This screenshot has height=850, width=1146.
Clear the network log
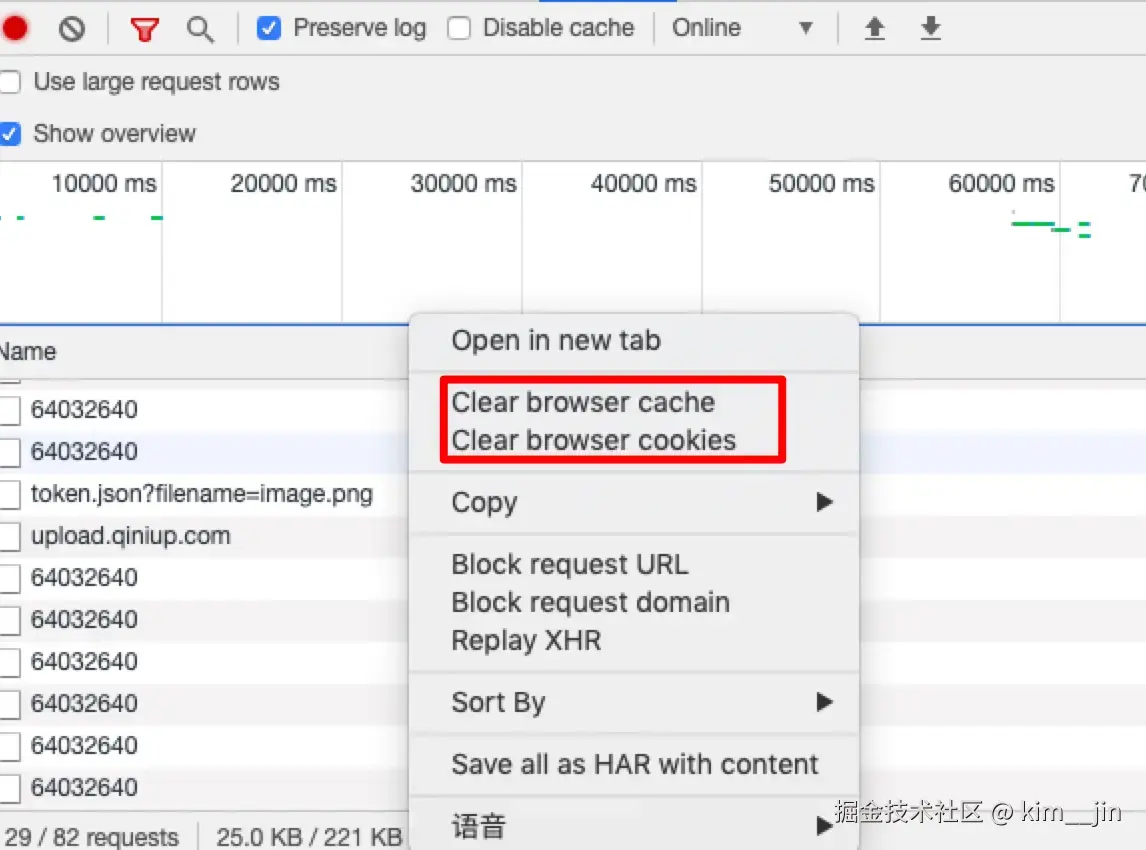point(72,29)
